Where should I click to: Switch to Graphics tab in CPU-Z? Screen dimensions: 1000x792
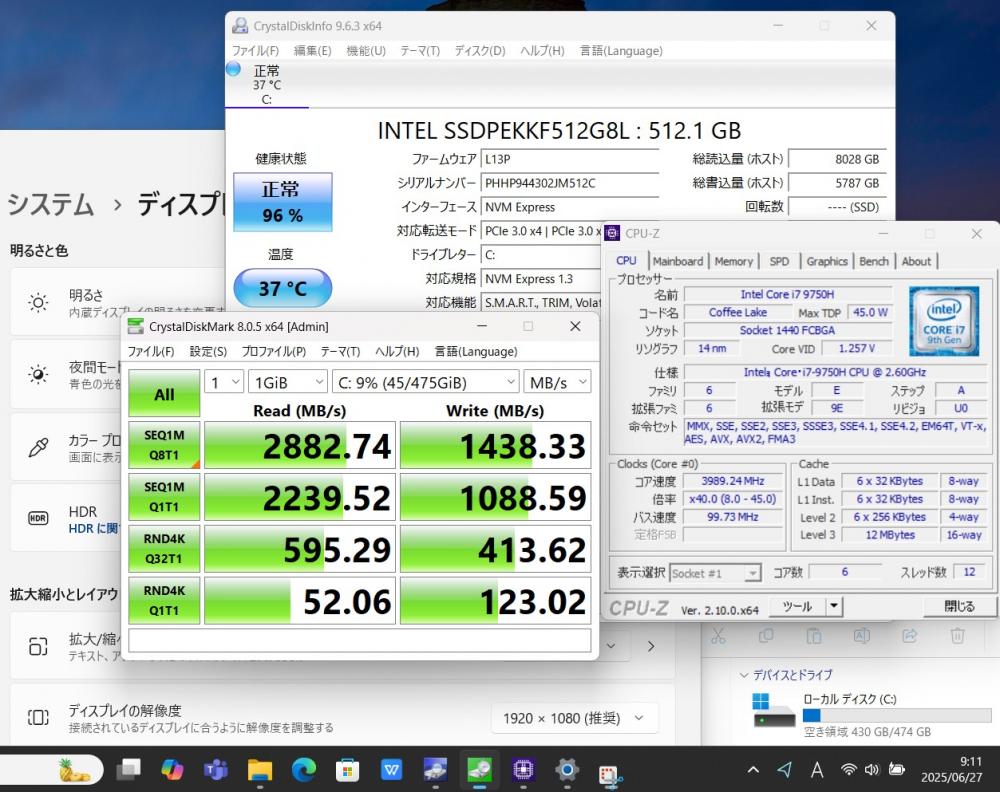tap(827, 261)
